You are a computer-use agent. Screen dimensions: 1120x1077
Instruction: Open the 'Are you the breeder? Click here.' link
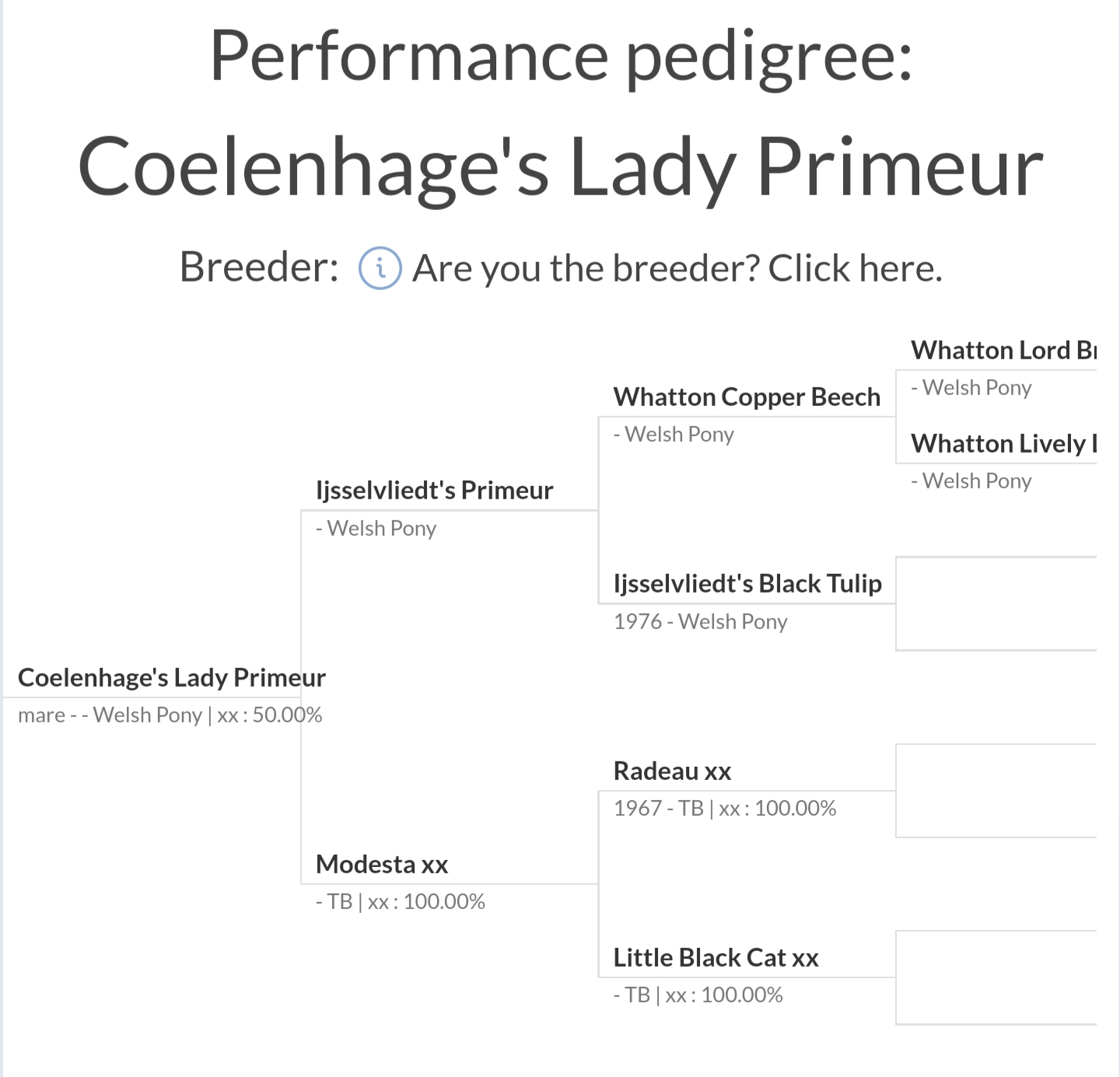tap(677, 268)
